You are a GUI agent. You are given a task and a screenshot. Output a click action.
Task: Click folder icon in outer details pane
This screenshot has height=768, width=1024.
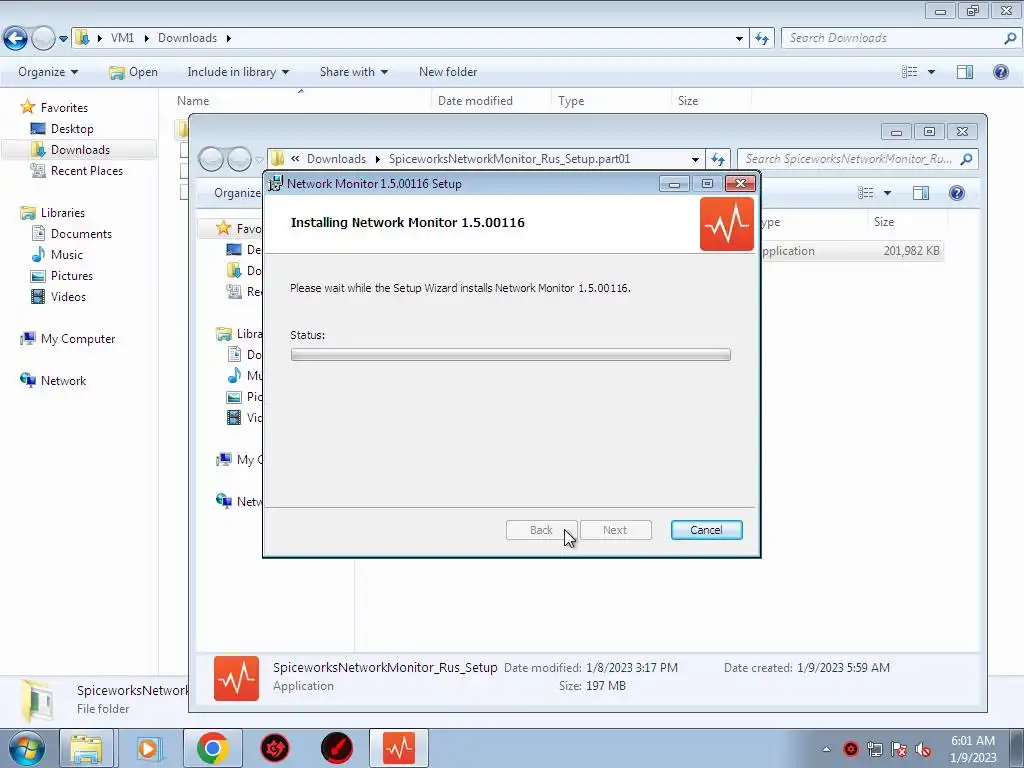(x=37, y=699)
